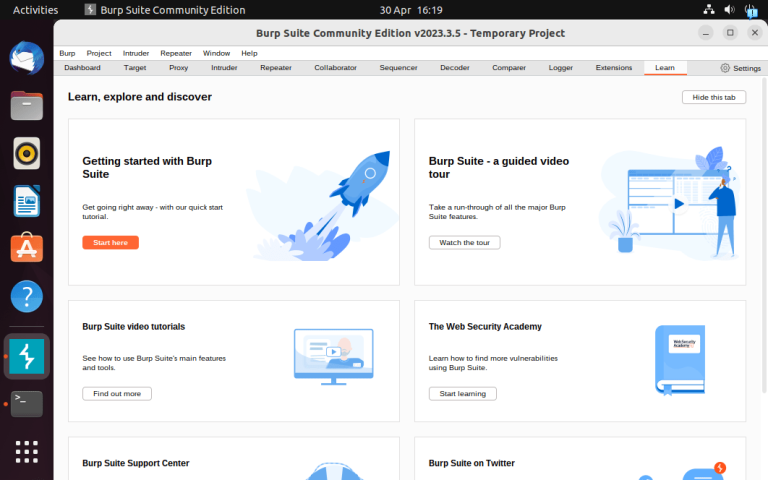Open the Project menu
The height and width of the screenshot is (480, 768).
pyautogui.click(x=99, y=53)
